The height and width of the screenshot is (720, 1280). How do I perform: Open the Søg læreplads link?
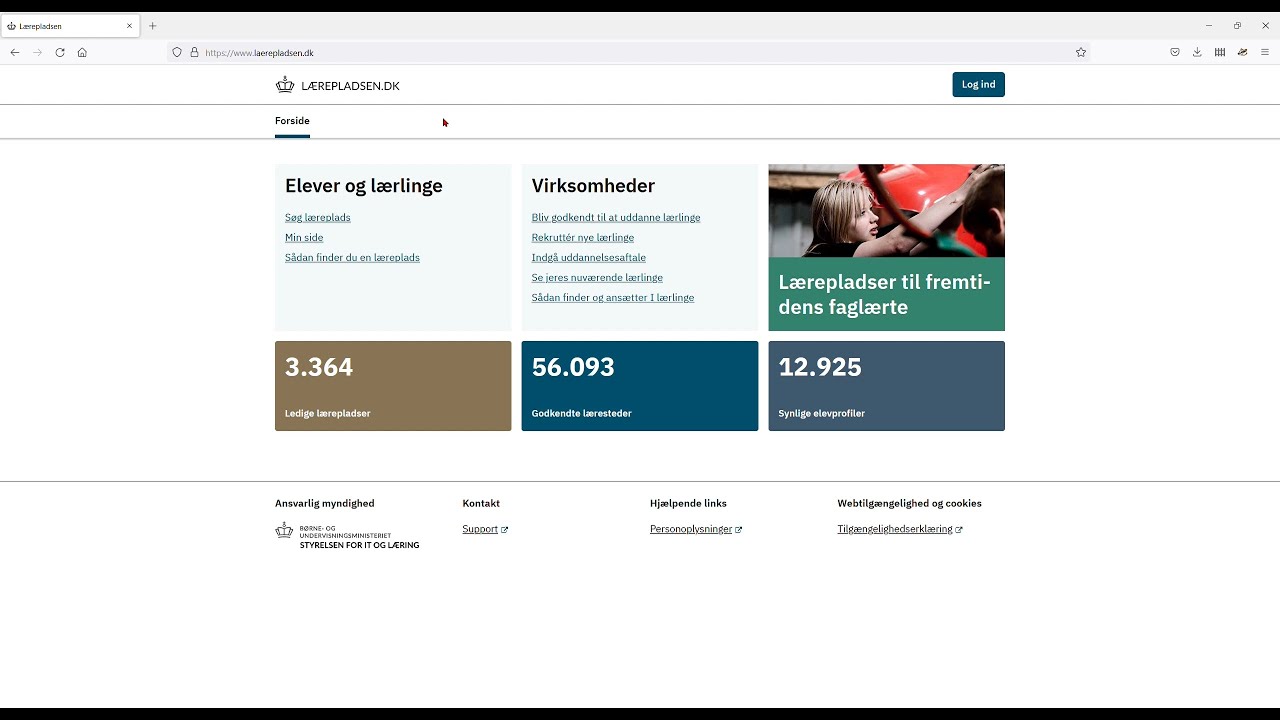[317, 217]
